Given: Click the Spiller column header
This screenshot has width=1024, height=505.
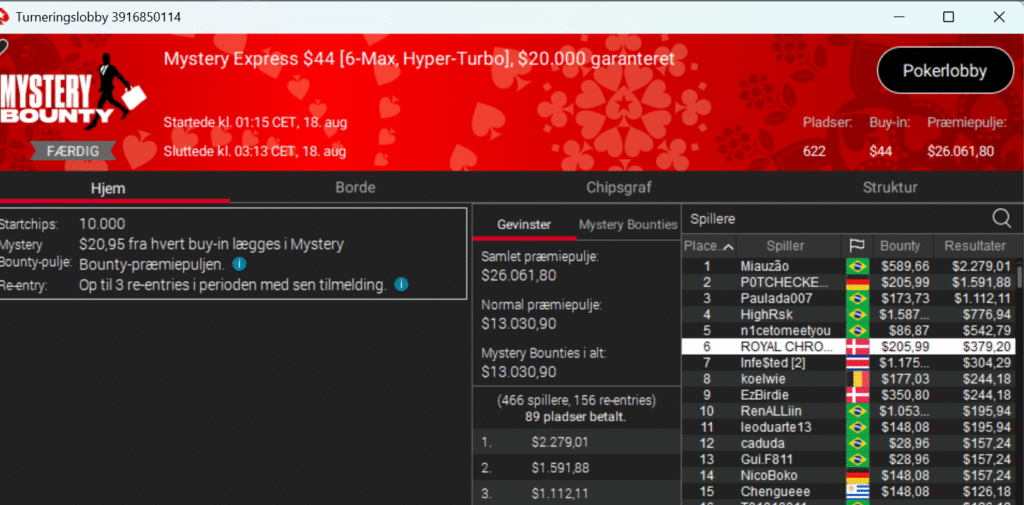Looking at the screenshot, I should 785,246.
